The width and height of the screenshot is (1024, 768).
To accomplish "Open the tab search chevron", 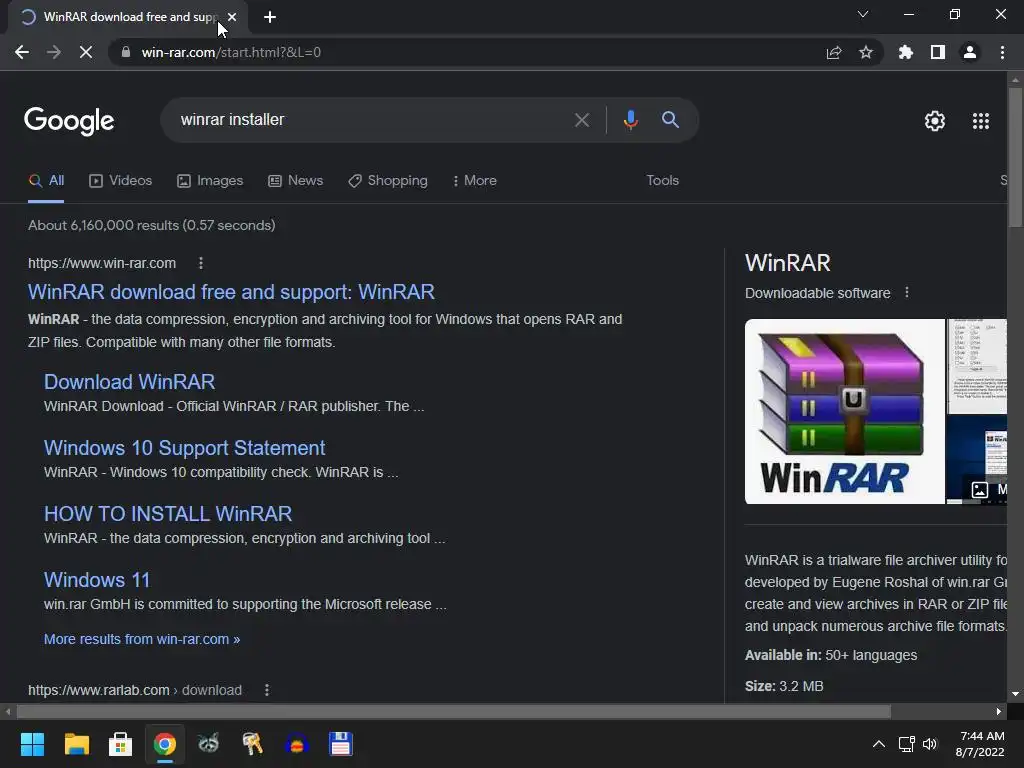I will point(863,14).
